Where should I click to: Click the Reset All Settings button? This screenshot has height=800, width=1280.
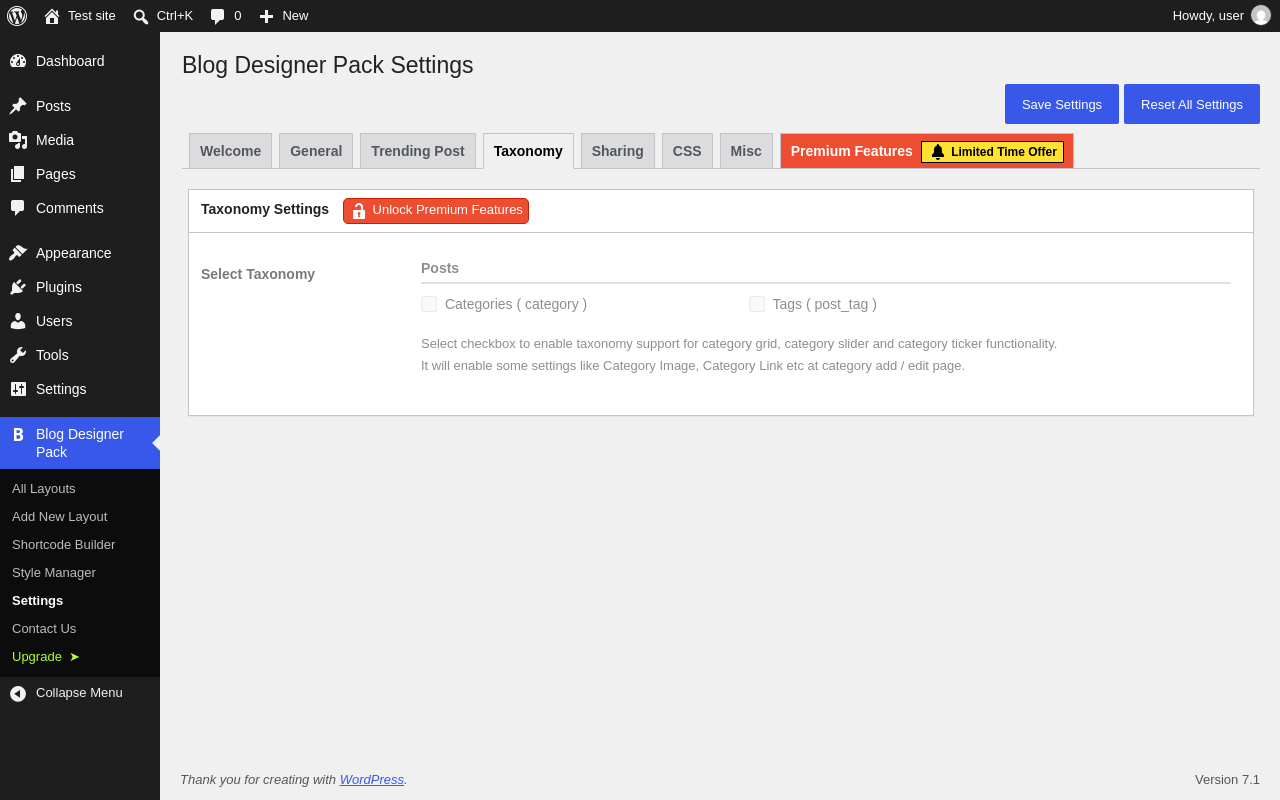click(1192, 104)
